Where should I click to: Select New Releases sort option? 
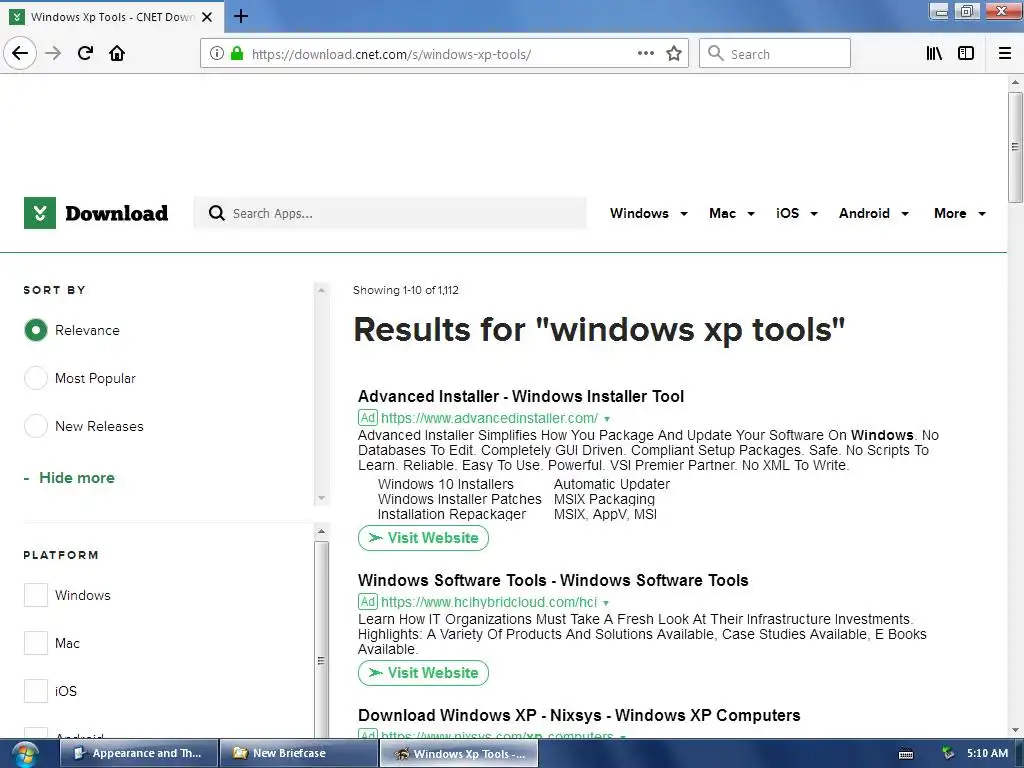[36, 426]
